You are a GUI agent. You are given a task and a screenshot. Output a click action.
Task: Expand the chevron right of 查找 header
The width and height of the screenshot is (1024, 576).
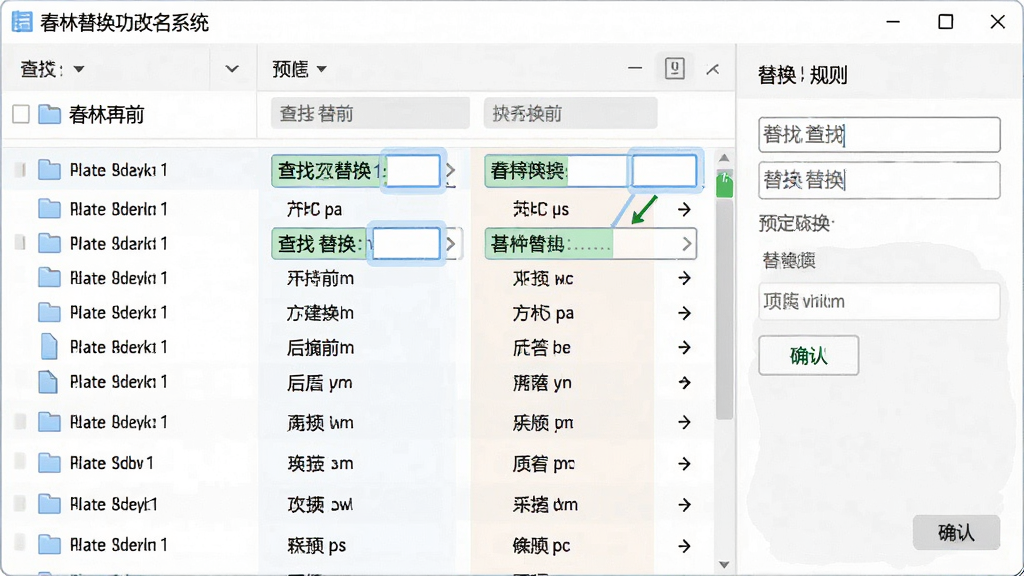click(232, 69)
